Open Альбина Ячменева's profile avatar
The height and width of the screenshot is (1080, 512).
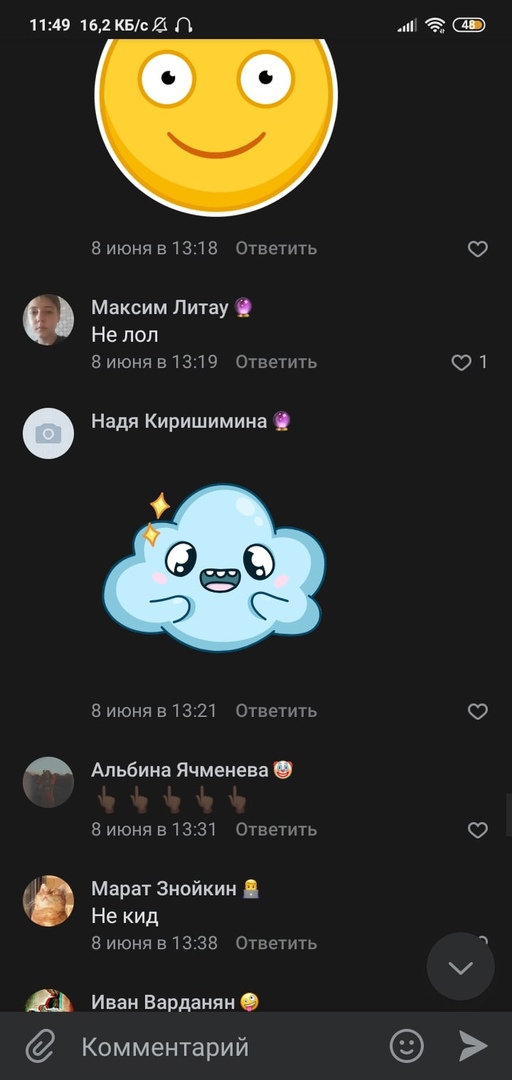[48, 782]
